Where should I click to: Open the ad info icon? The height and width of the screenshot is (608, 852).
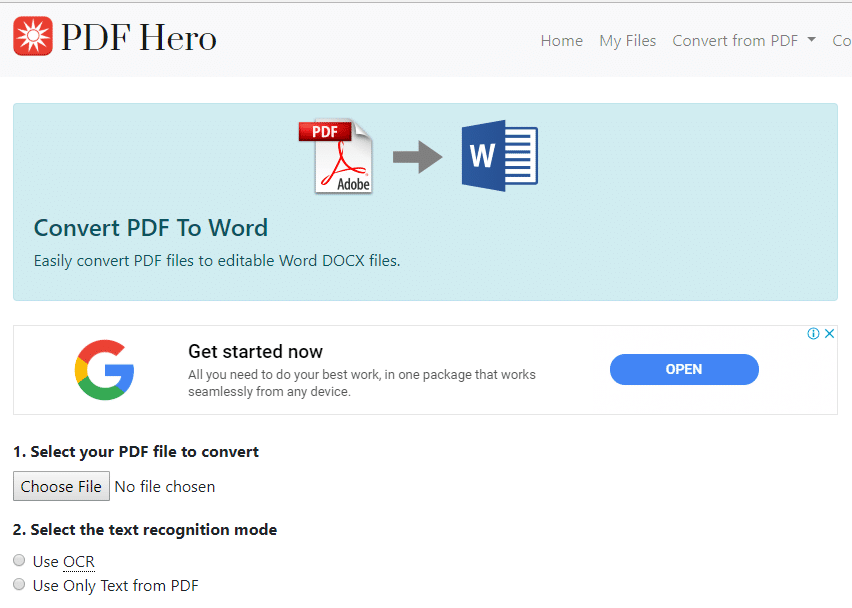click(813, 334)
